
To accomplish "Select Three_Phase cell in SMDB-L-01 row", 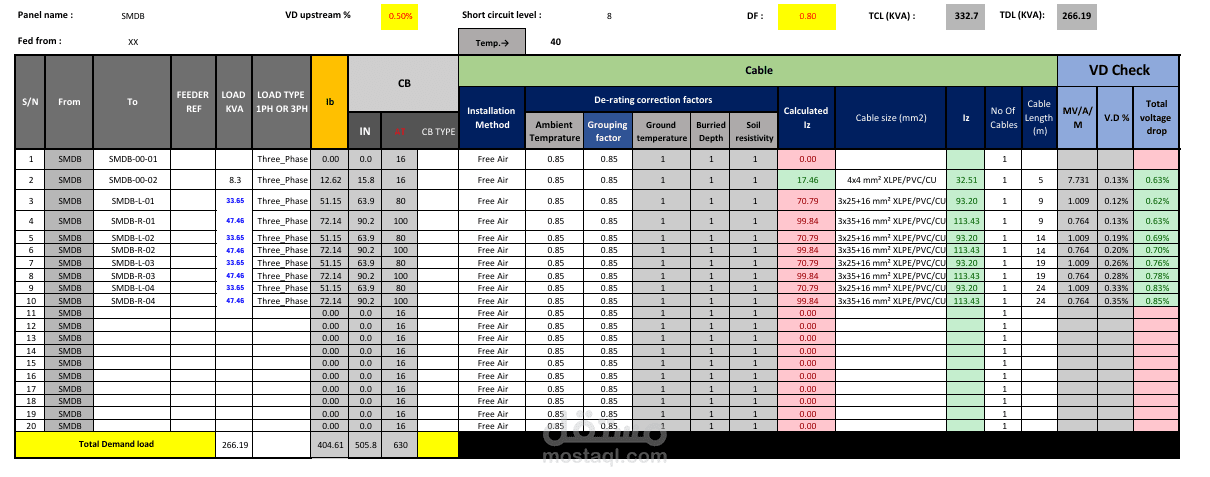I will (x=281, y=201).
